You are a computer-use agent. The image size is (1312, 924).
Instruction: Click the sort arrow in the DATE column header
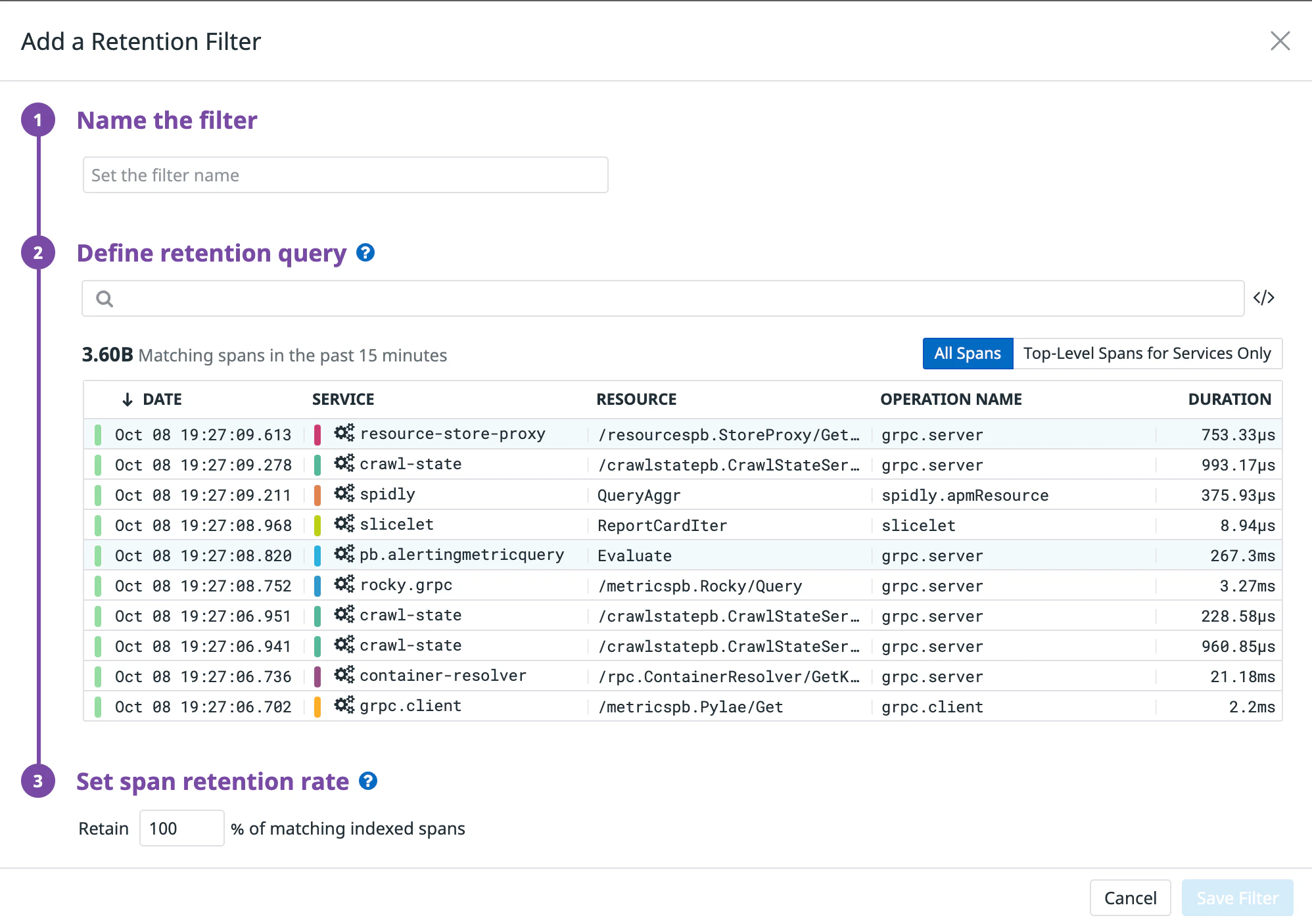128,400
